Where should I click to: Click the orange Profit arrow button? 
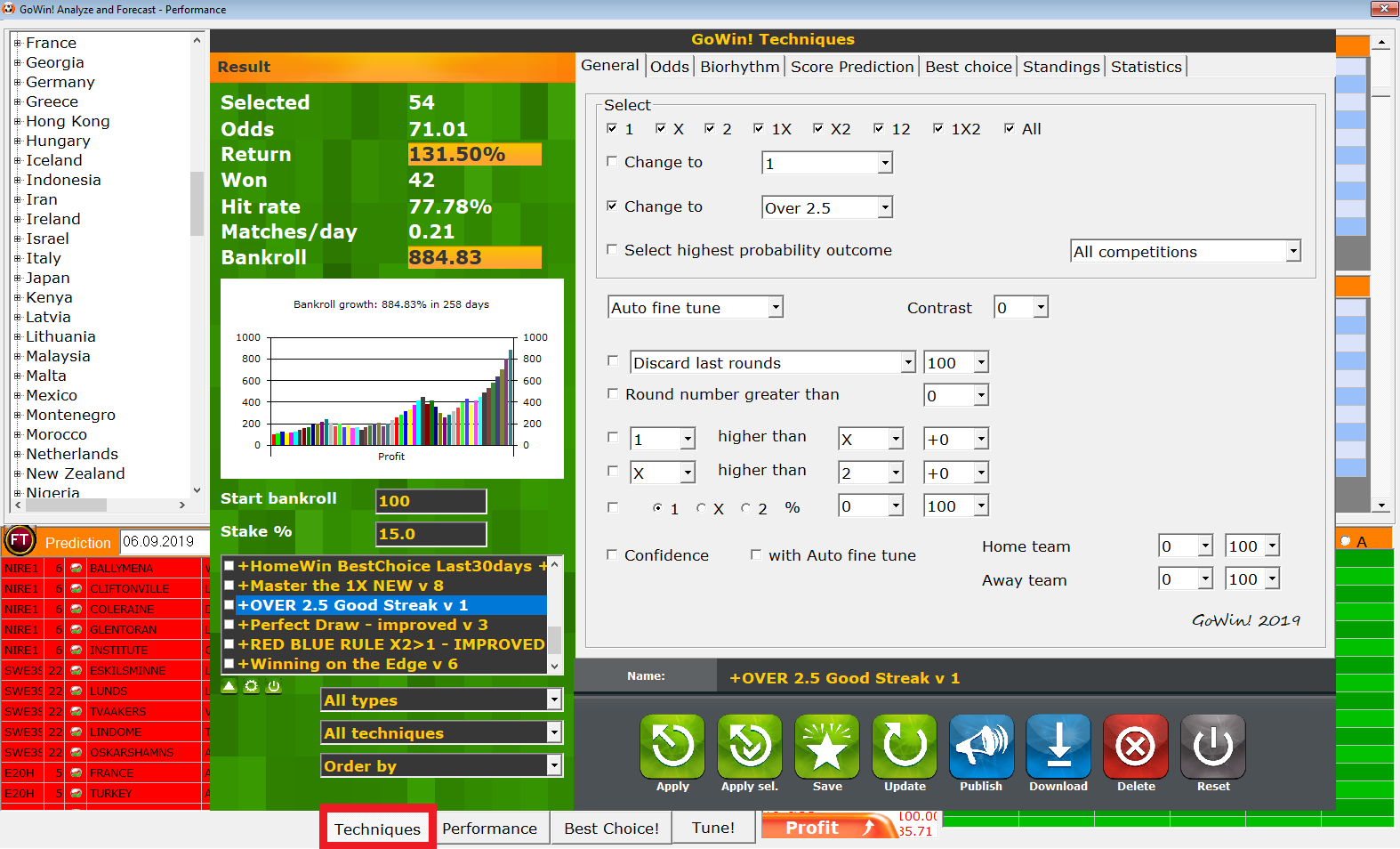click(x=827, y=828)
